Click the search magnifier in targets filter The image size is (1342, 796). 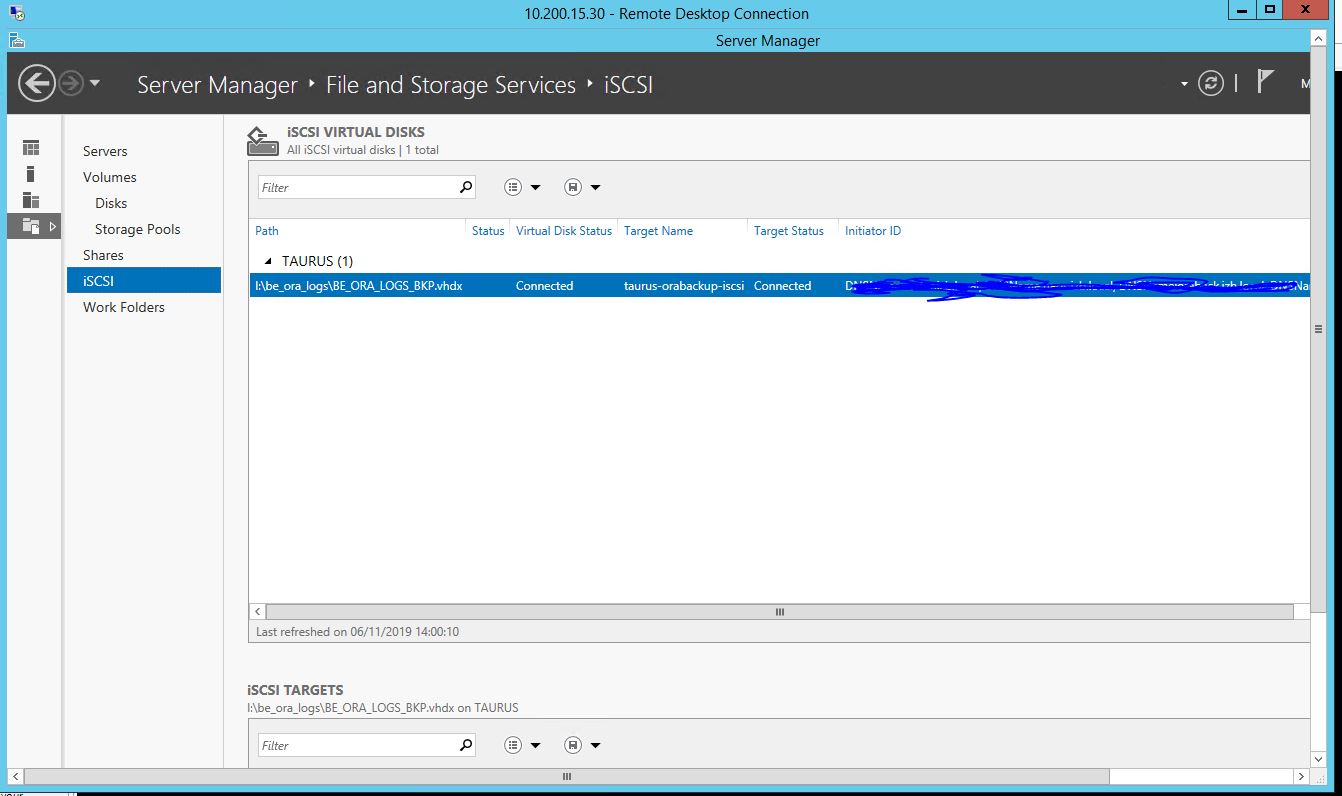(x=466, y=745)
